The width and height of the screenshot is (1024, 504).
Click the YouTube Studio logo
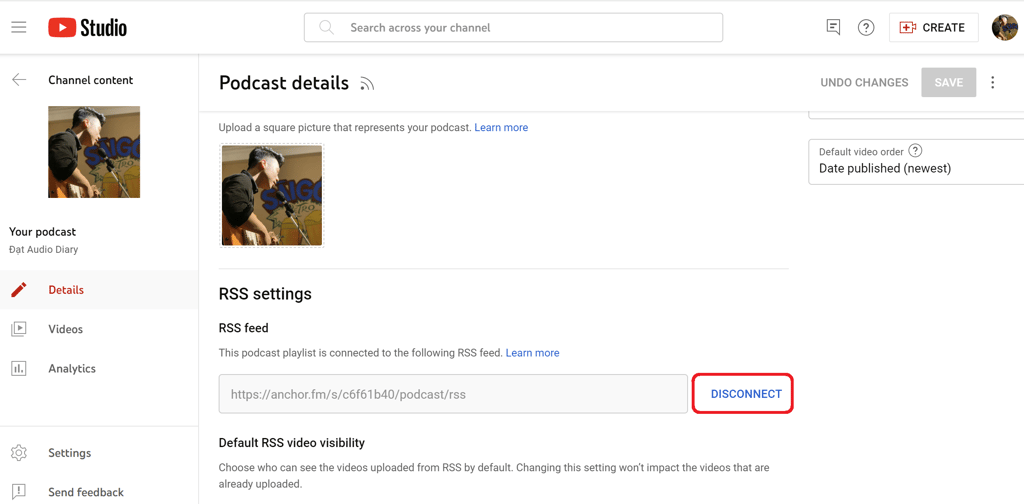click(x=88, y=27)
